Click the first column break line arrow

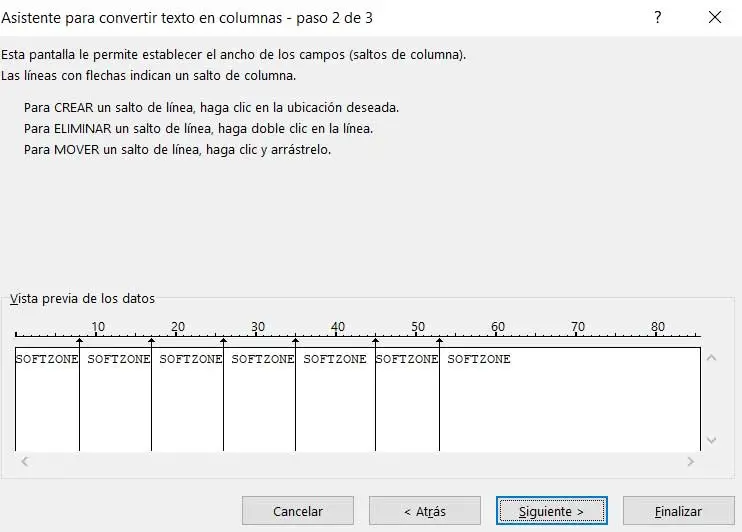click(79, 343)
